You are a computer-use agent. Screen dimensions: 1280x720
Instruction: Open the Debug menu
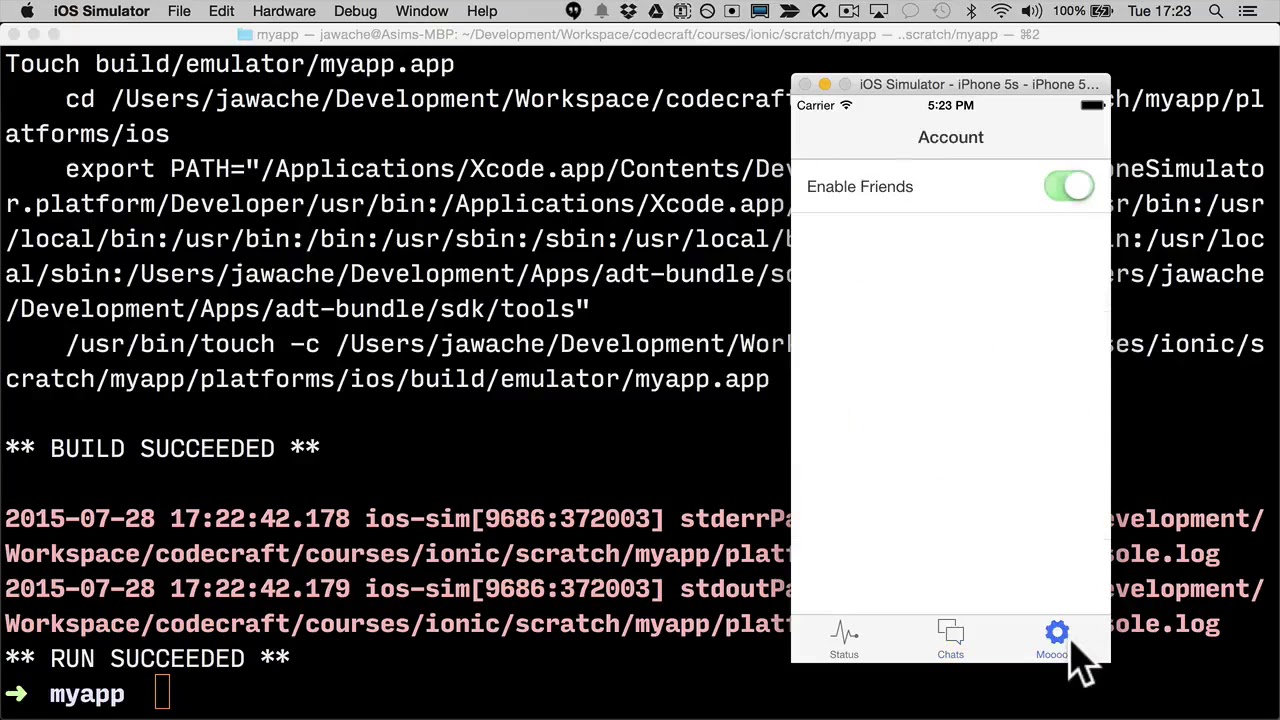point(355,11)
